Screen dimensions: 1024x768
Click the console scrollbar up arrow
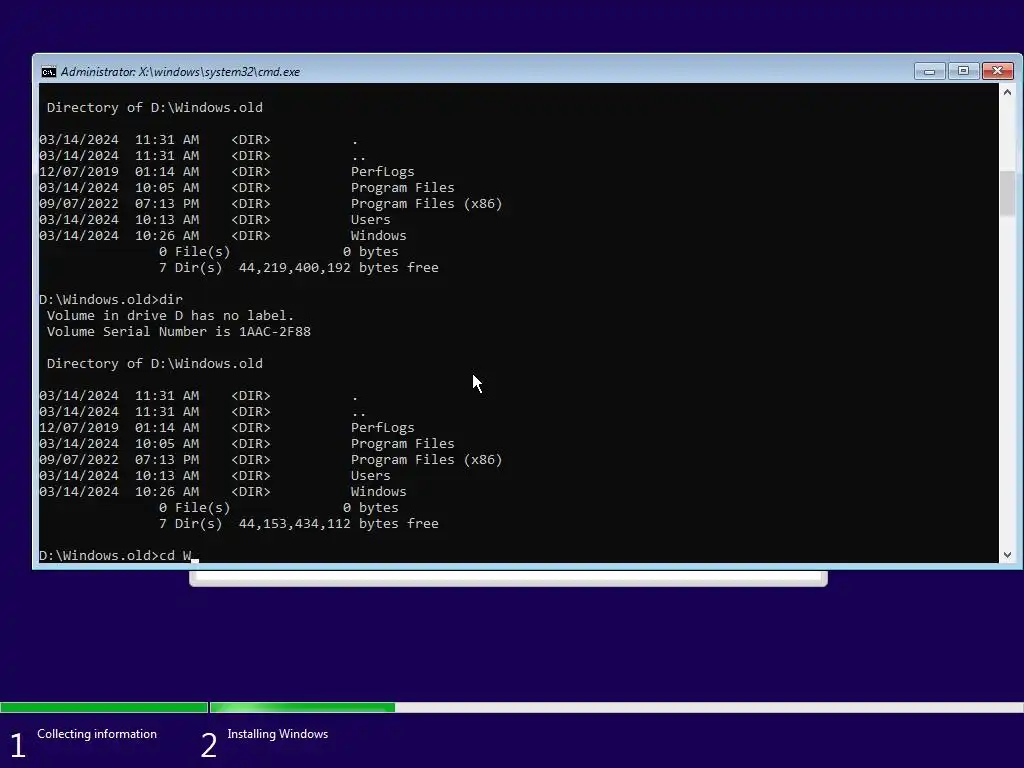[x=1007, y=92]
